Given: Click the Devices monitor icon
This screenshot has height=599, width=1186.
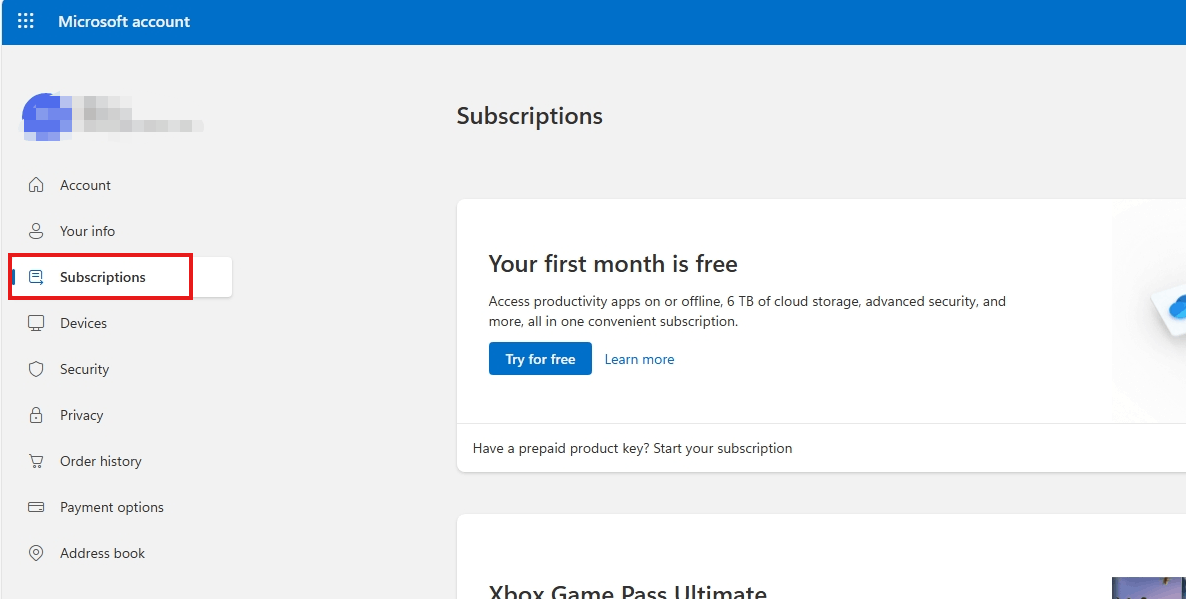Looking at the screenshot, I should point(36,323).
